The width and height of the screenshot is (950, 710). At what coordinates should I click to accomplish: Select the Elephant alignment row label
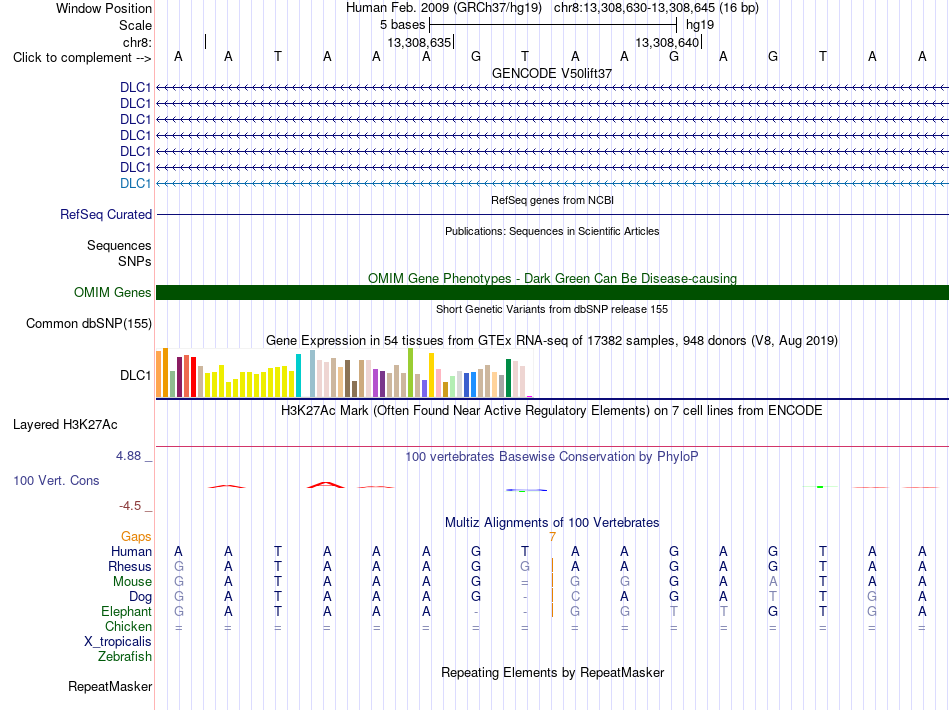coord(127,611)
